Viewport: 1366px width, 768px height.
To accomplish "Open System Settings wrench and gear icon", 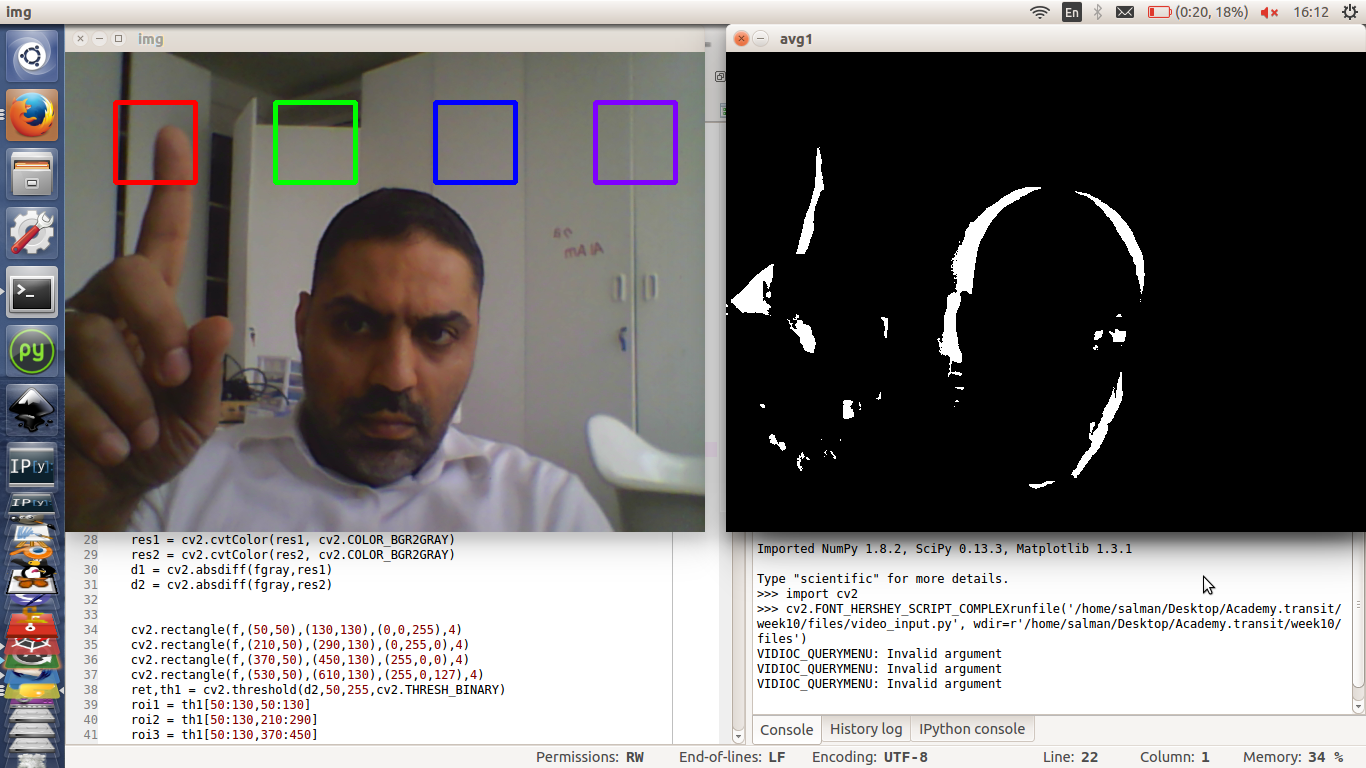I will (x=32, y=233).
